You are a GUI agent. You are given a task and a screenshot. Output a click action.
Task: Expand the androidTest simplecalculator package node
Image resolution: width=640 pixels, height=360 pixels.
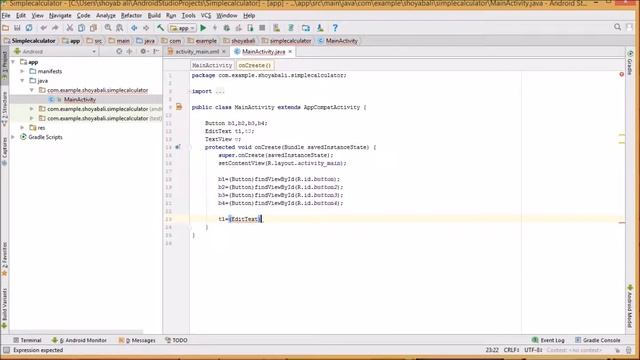pos(32,109)
